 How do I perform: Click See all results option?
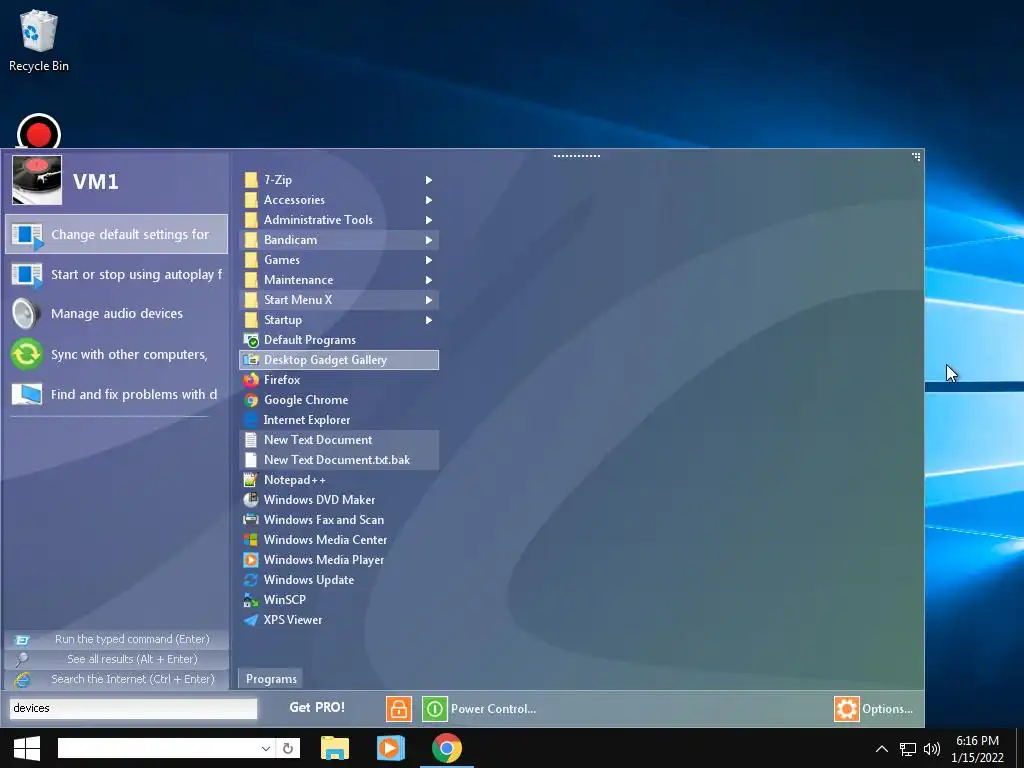pyautogui.click(x=116, y=659)
